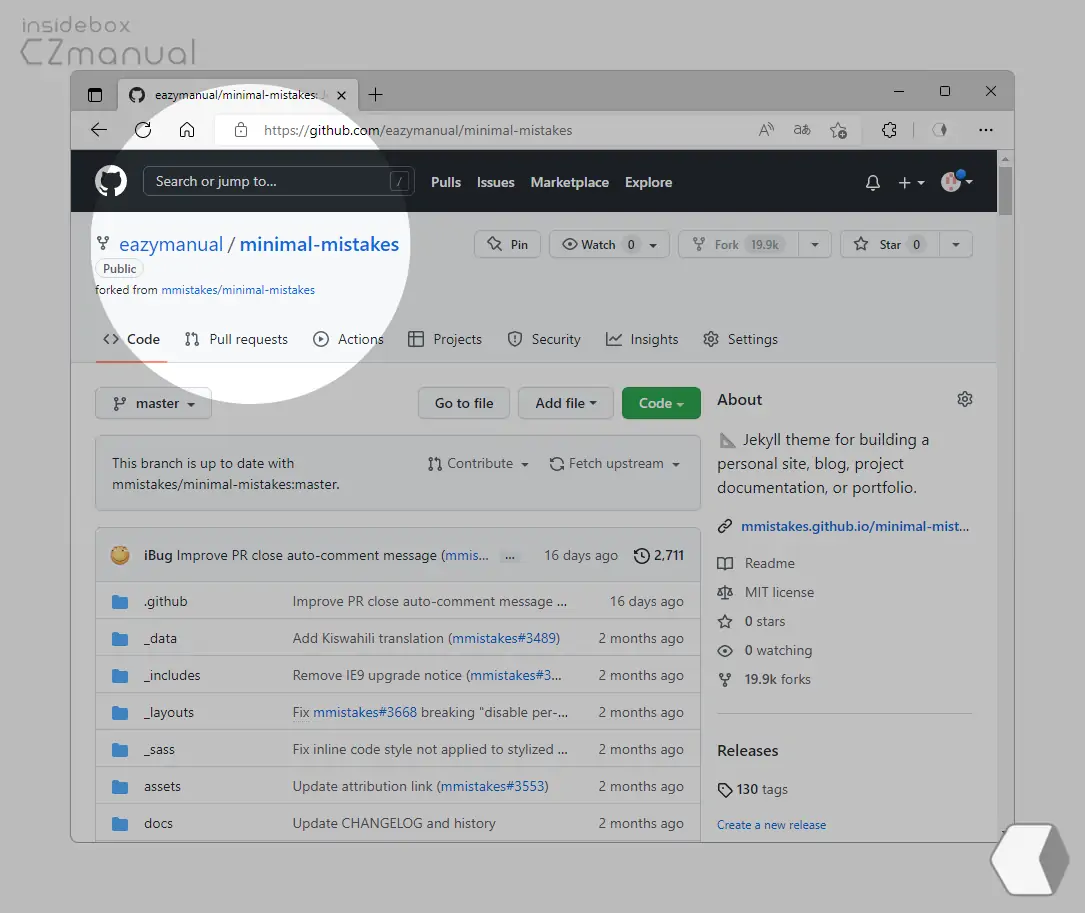Click the browser home icon

click(187, 130)
